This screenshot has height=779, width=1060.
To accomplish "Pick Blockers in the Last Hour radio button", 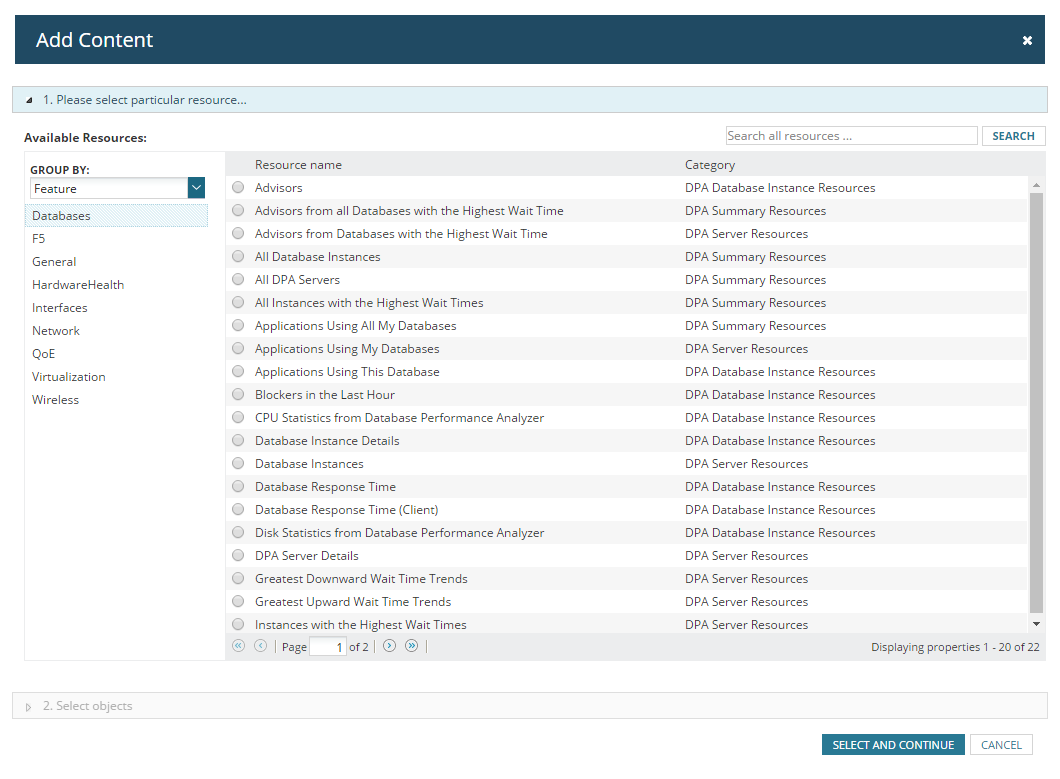I will [x=238, y=394].
